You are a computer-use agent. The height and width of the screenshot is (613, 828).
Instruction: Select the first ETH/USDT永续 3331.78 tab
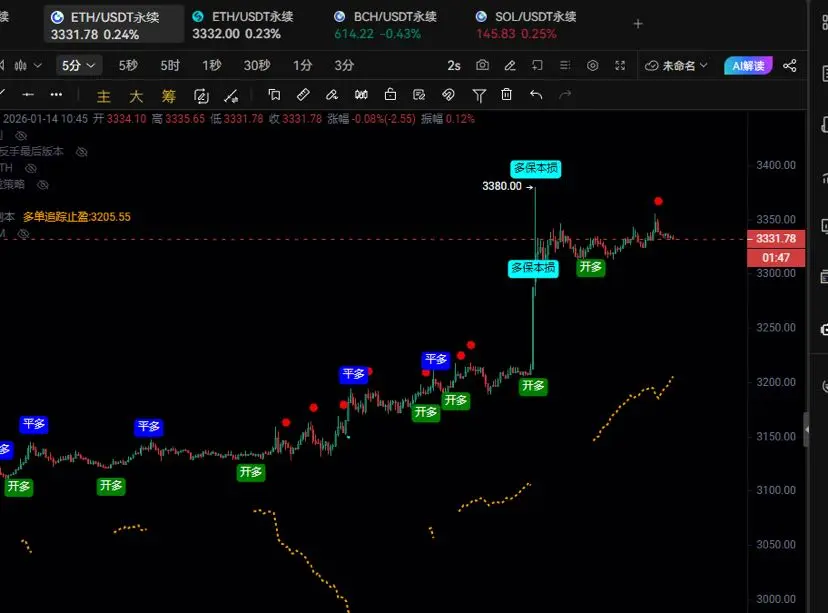pyautogui.click(x=114, y=24)
